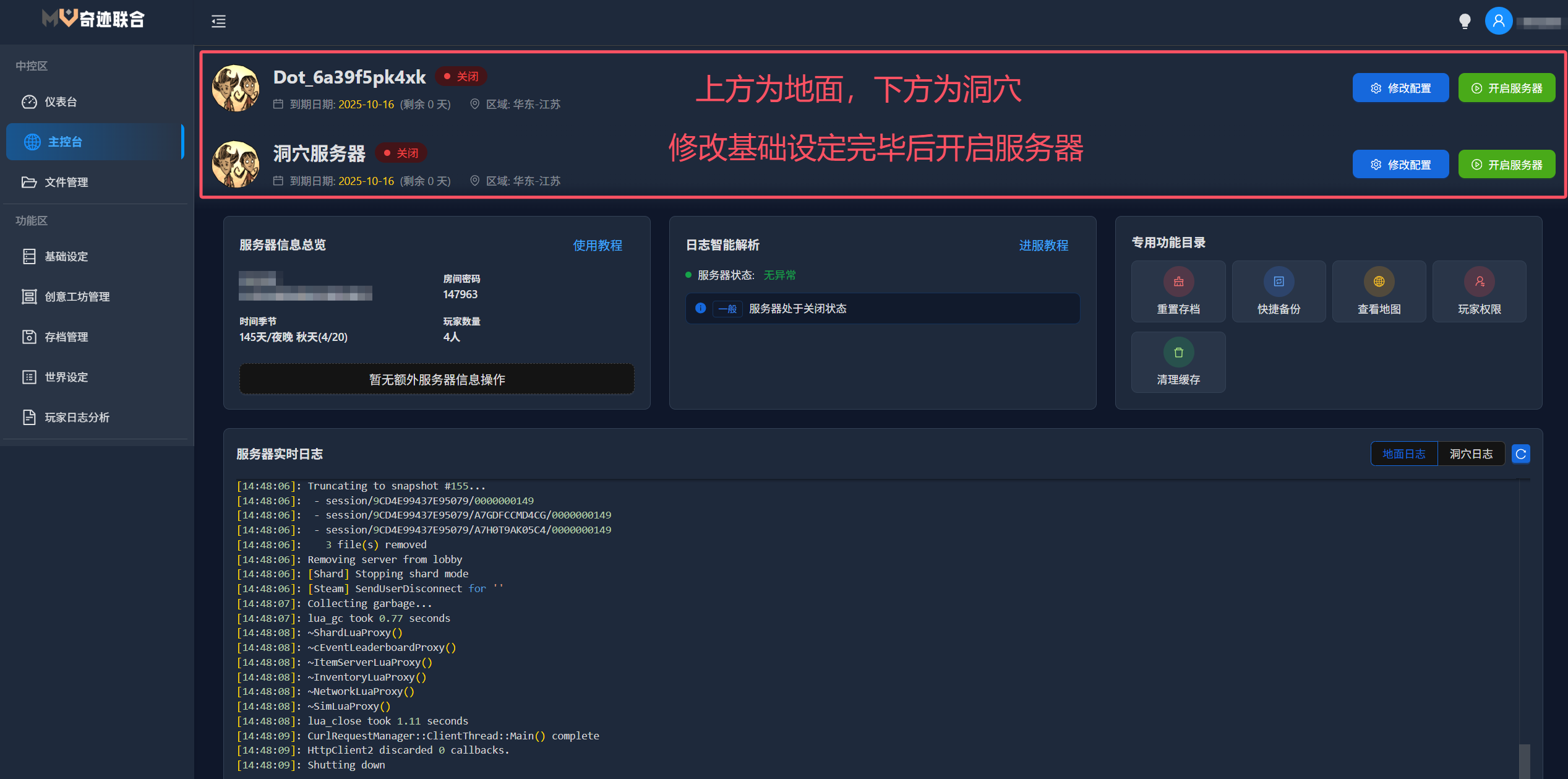Open 创意工坊管理 in the sidebar

coord(77,297)
